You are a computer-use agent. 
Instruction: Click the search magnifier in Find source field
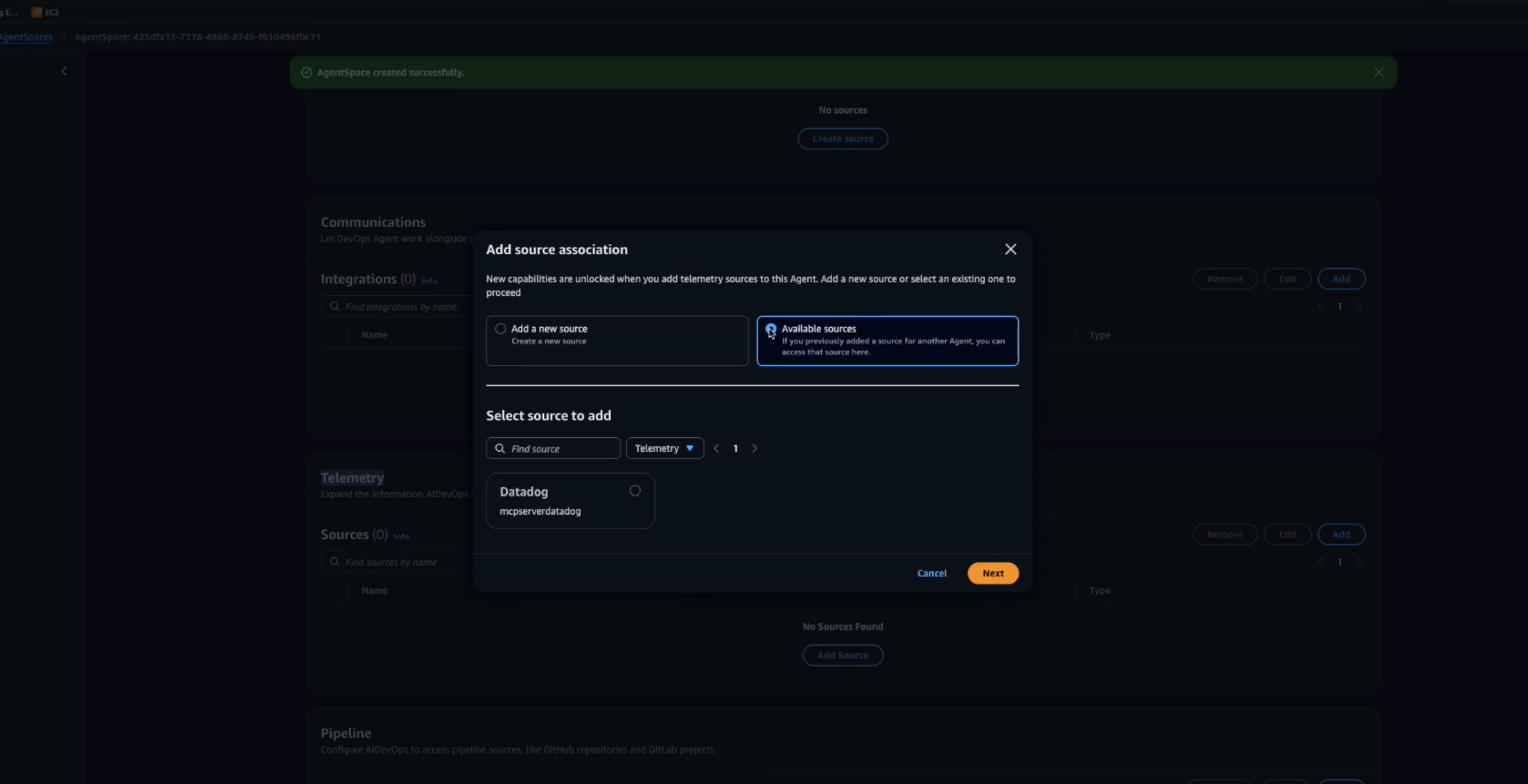(500, 448)
